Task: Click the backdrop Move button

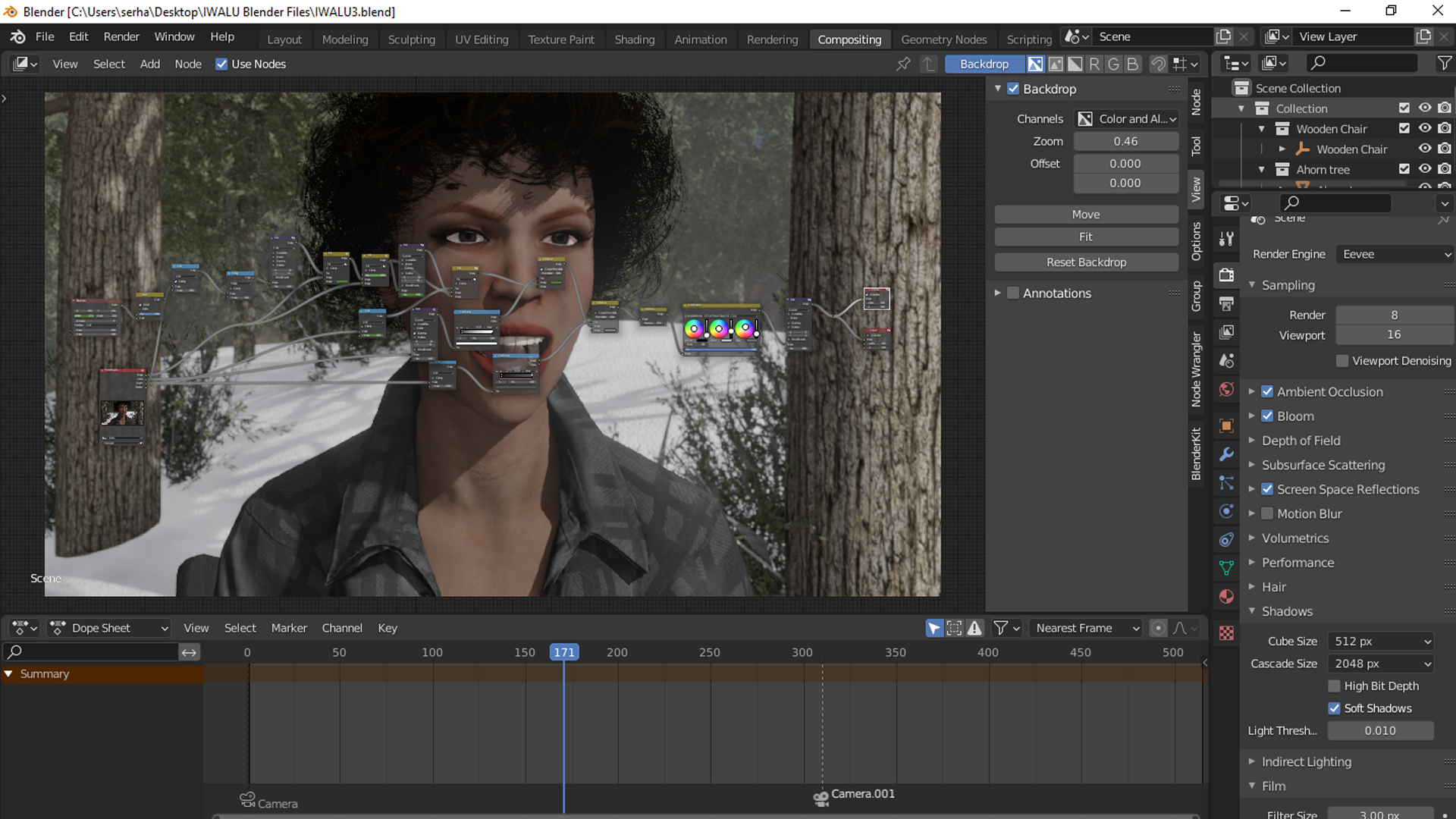Action: [x=1086, y=215]
